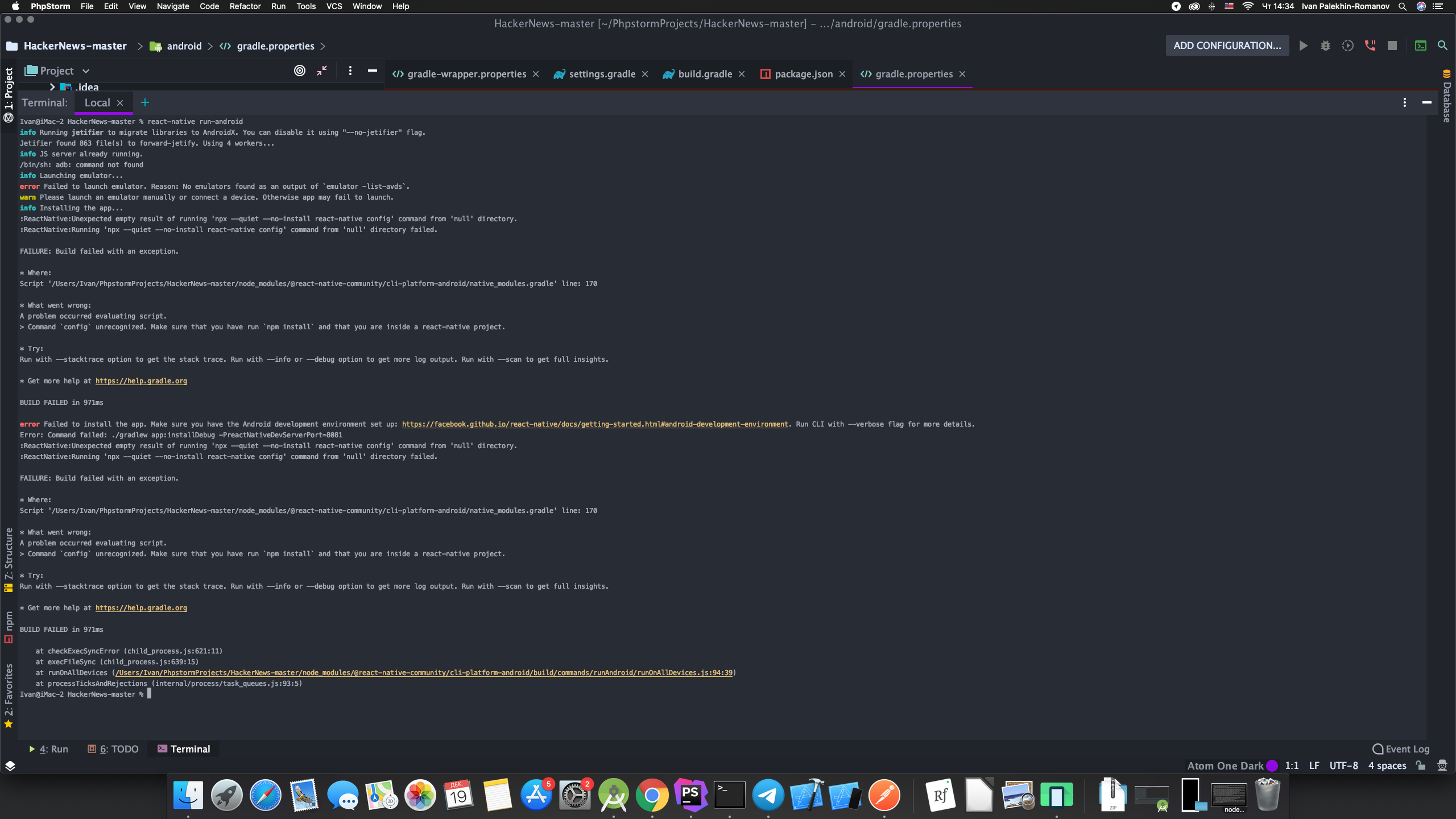Click the inspector hat icon in status bar
The height and width of the screenshot is (819, 1456).
(x=1442, y=766)
